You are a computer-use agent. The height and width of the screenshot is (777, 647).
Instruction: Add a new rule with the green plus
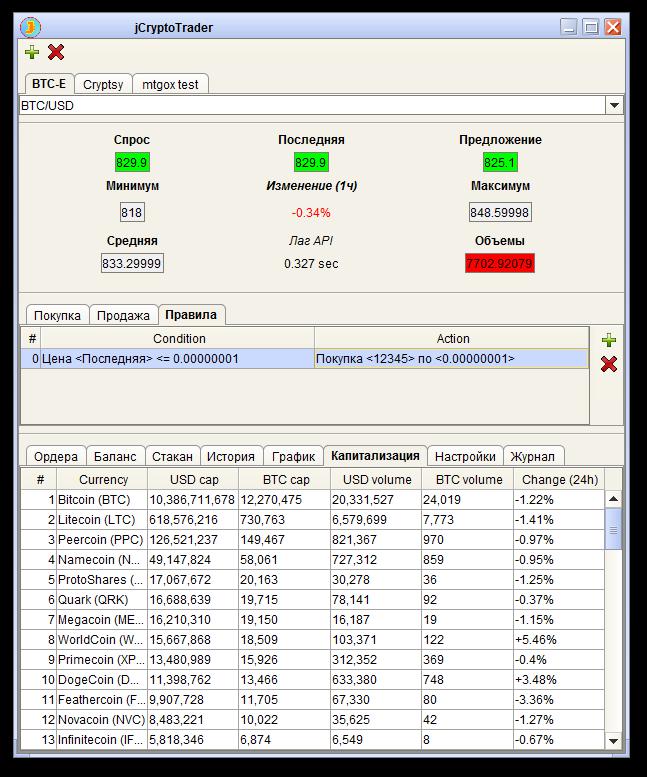pos(608,340)
